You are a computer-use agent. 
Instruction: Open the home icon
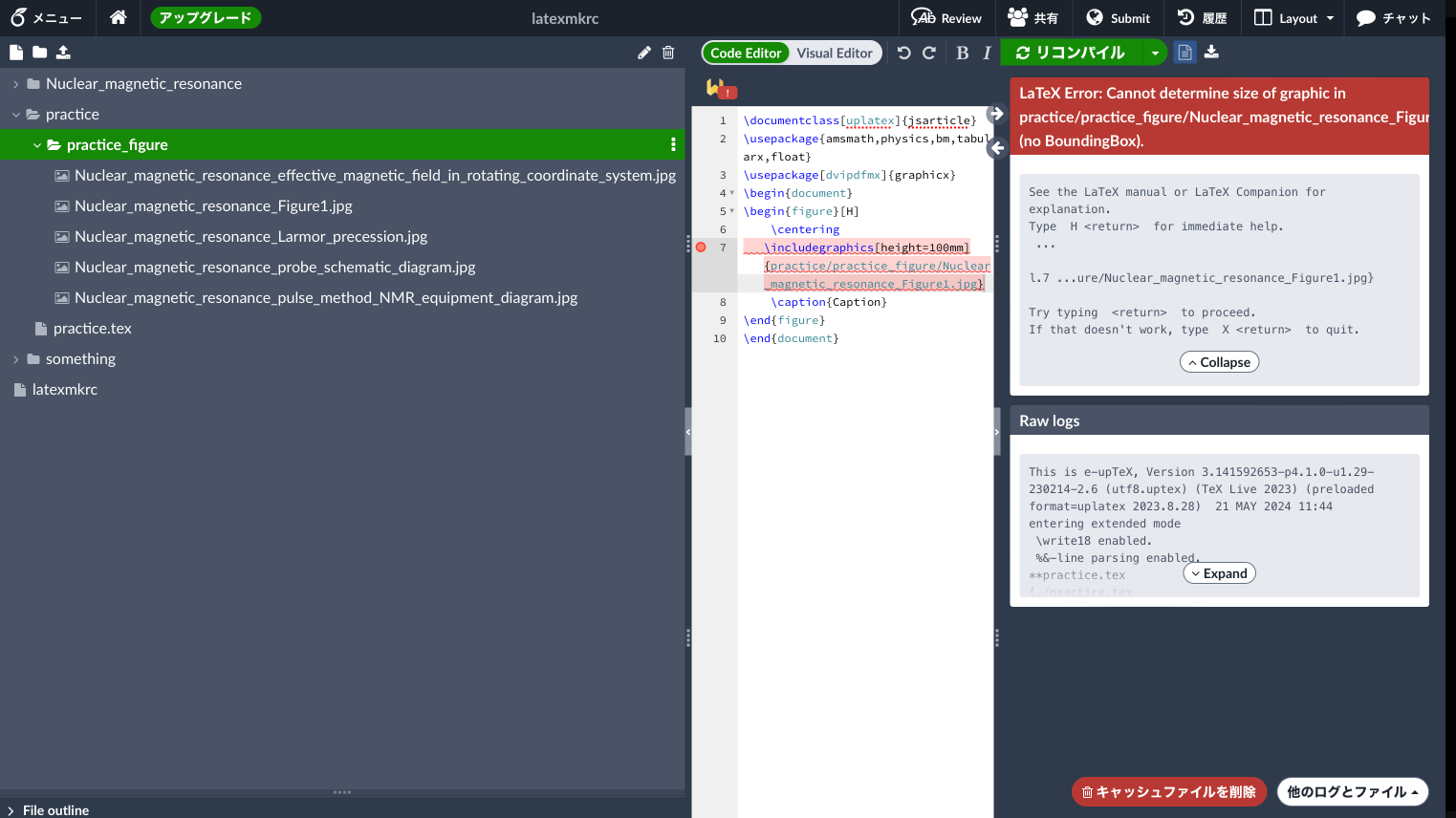point(119,17)
